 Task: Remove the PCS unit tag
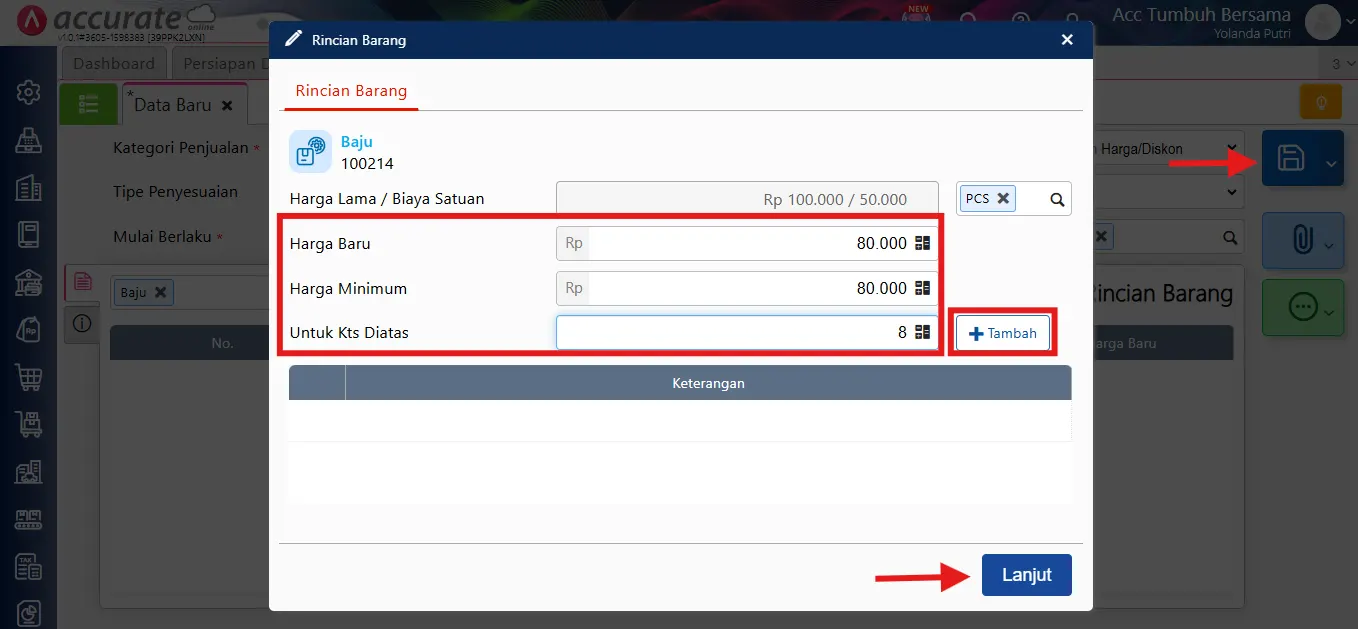(1003, 198)
